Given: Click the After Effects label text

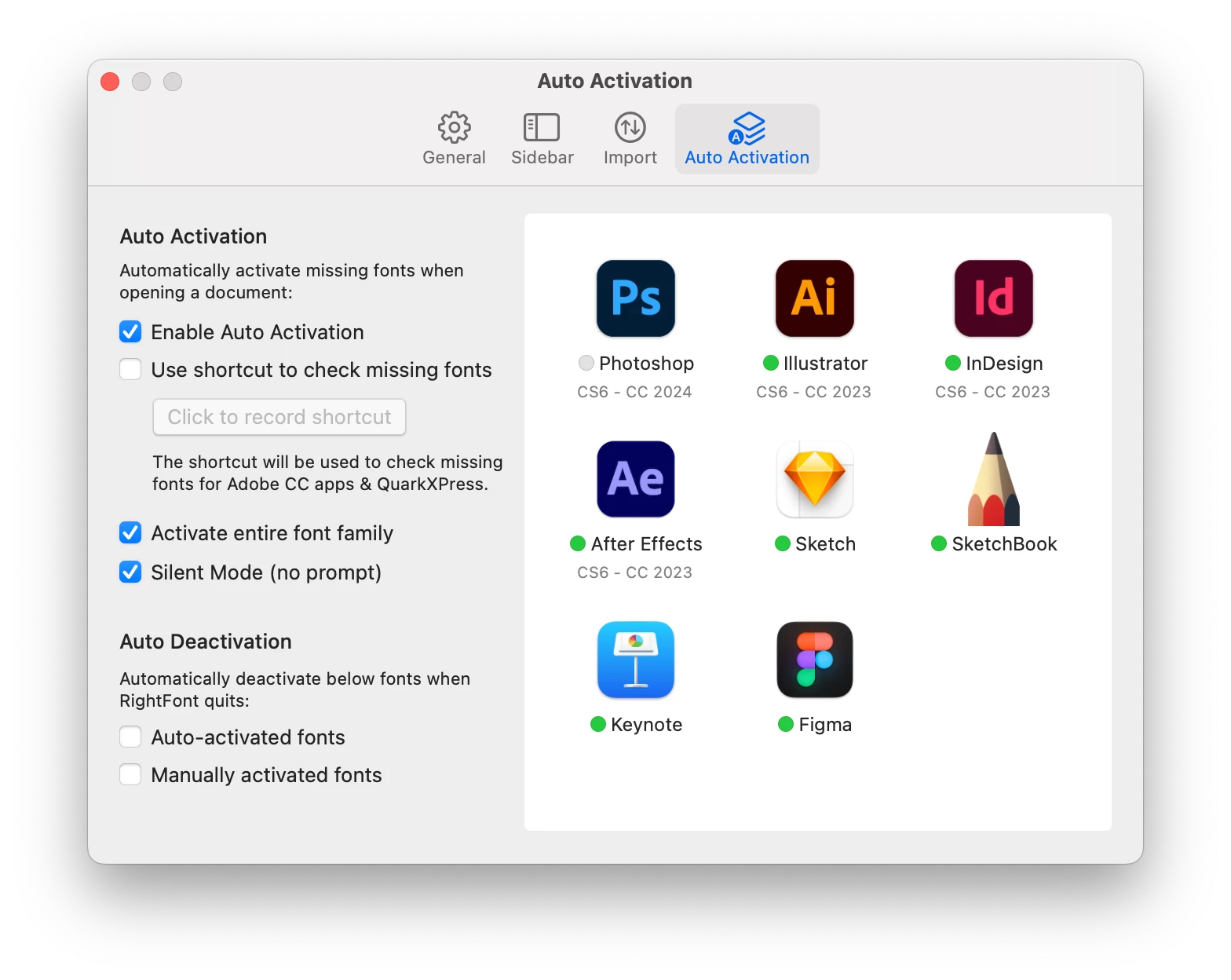Looking at the screenshot, I should (x=647, y=544).
